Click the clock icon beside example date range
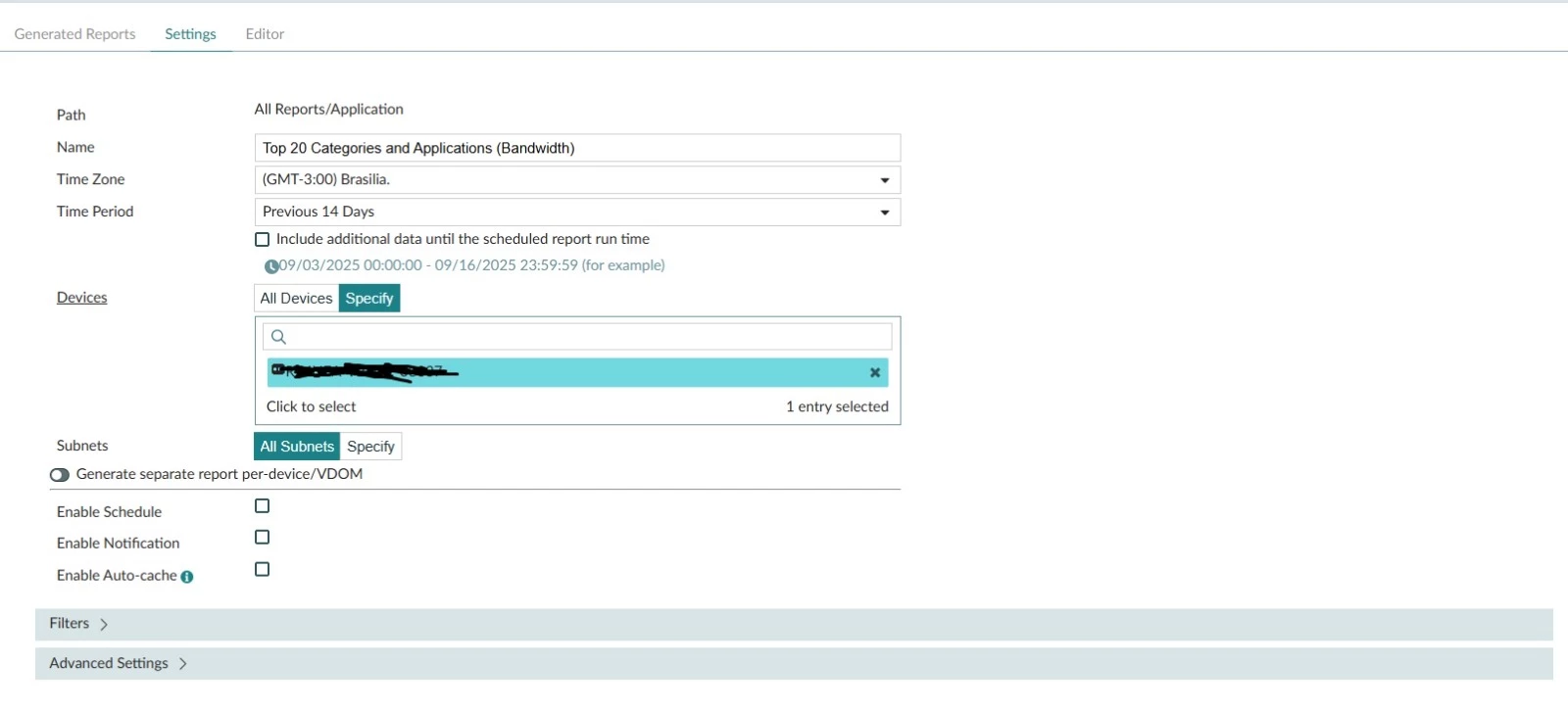 coord(271,266)
